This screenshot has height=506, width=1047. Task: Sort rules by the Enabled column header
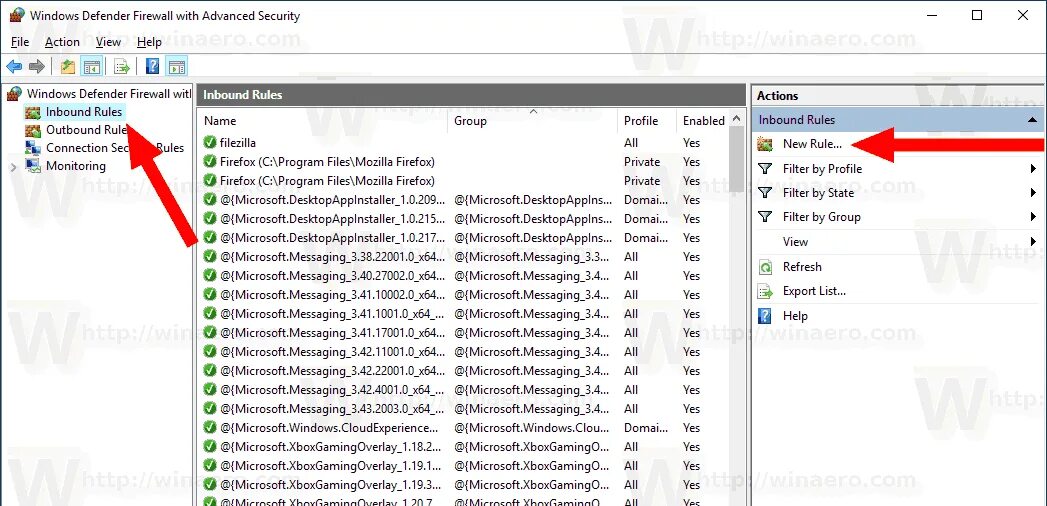[x=703, y=121]
